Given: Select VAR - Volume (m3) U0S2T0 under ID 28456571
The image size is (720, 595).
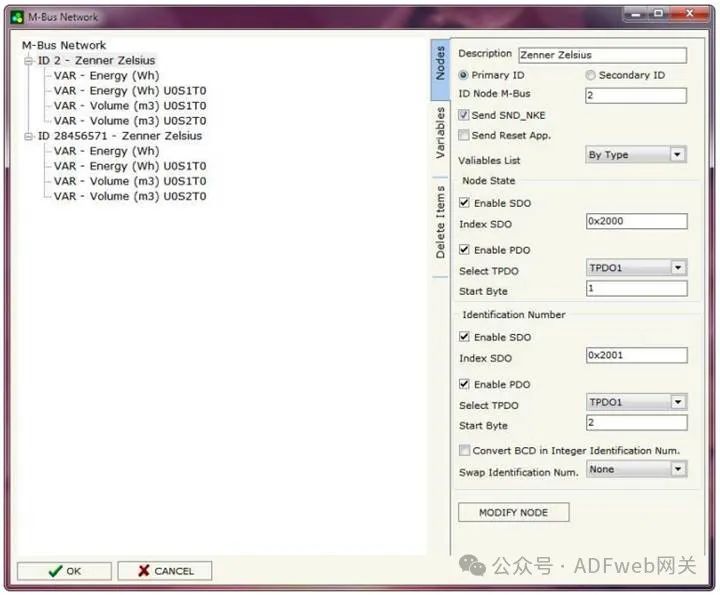Looking at the screenshot, I should pos(130,196).
